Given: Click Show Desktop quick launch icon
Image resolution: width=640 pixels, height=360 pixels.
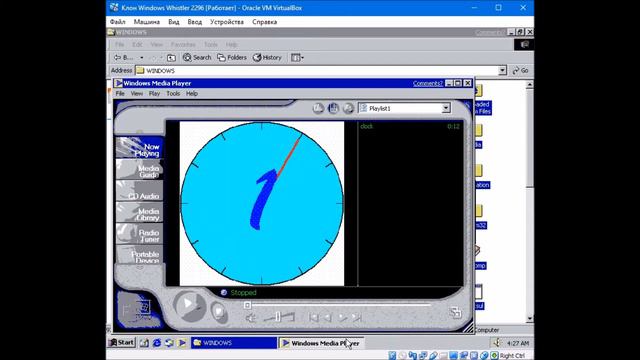Looking at the screenshot, I should pos(144,343).
